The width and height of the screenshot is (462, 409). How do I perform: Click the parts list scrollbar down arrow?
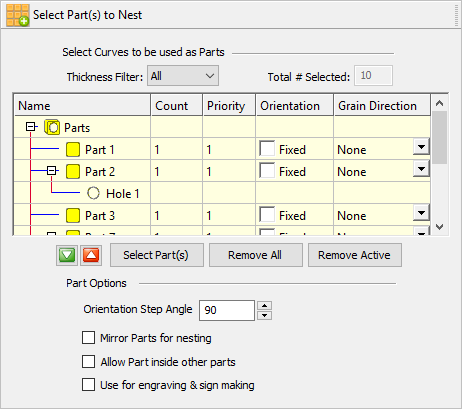tap(440, 227)
